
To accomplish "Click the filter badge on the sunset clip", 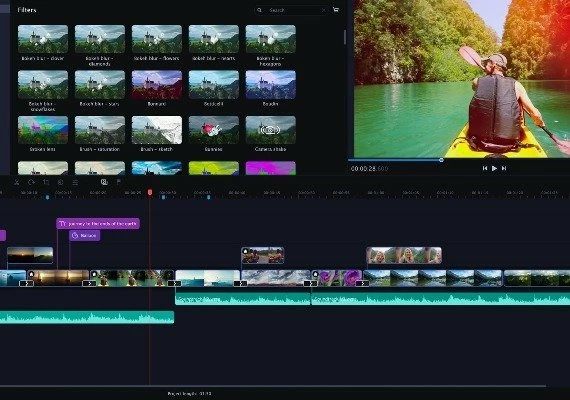I will (32, 274).
